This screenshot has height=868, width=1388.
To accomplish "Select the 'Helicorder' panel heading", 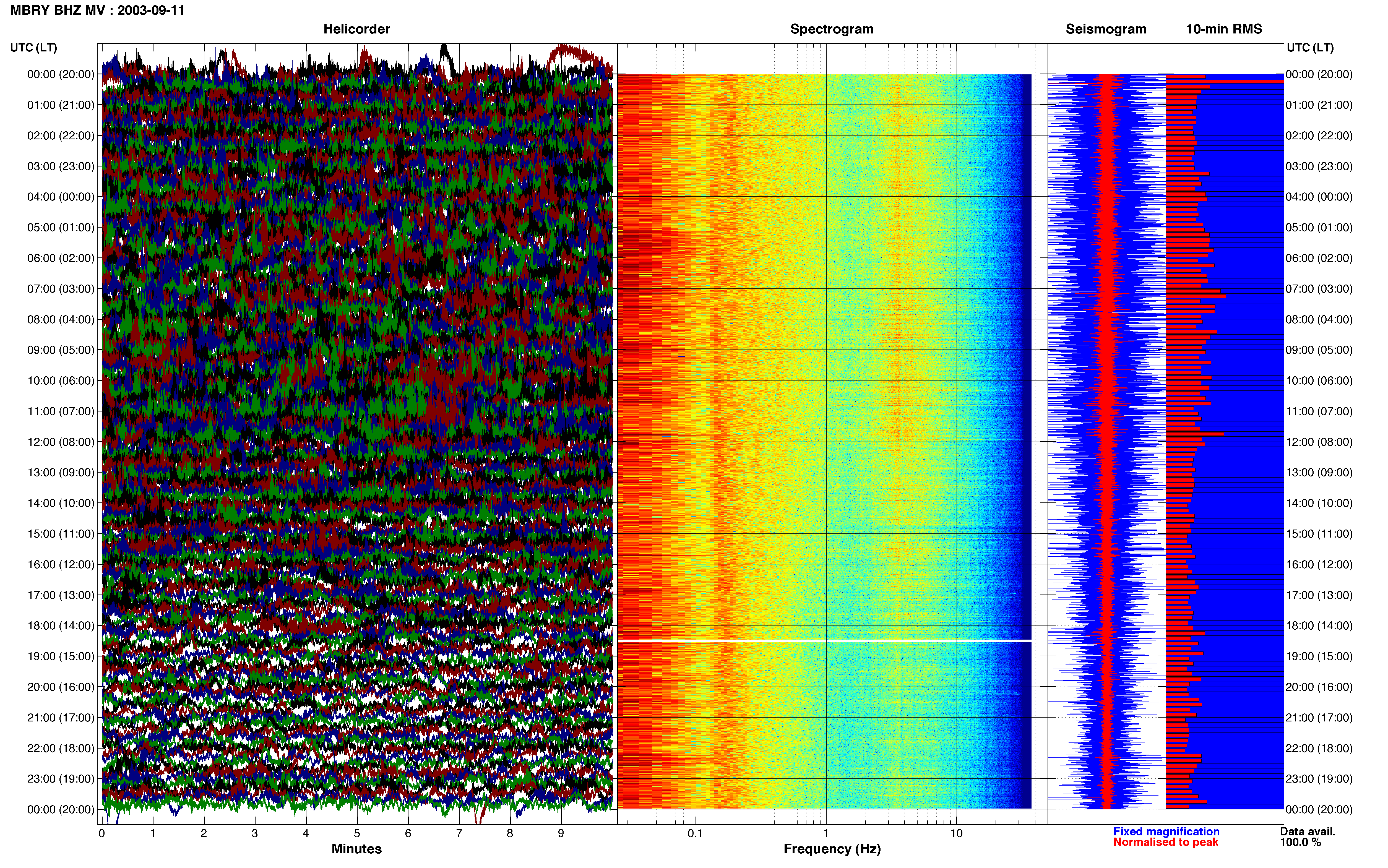I will [x=356, y=29].
